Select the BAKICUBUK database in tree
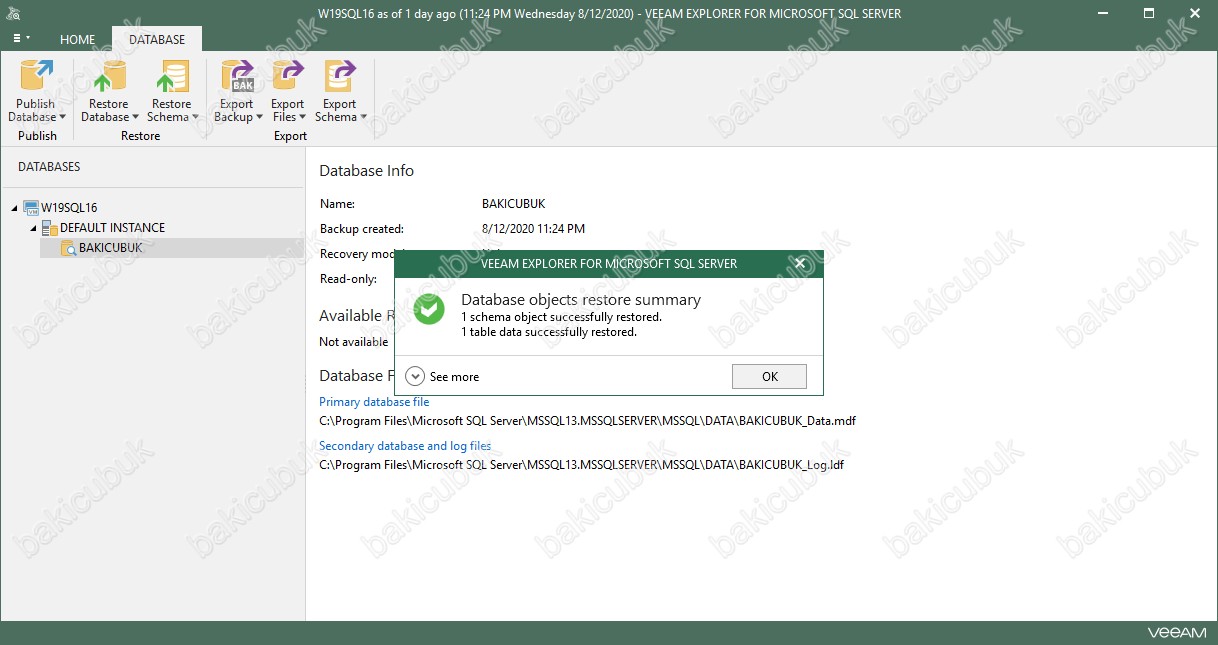The height and width of the screenshot is (645, 1218). click(x=110, y=248)
